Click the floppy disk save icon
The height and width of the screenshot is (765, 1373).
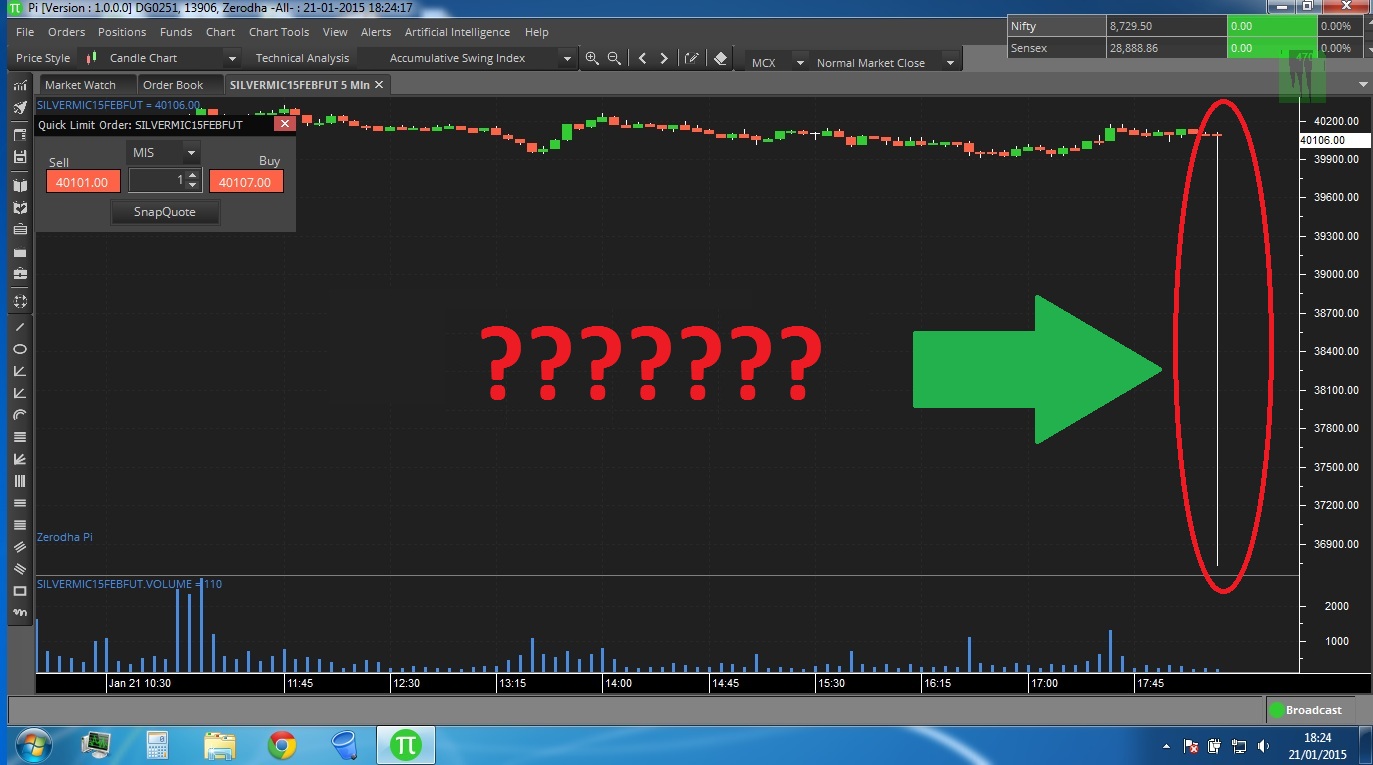coord(20,157)
